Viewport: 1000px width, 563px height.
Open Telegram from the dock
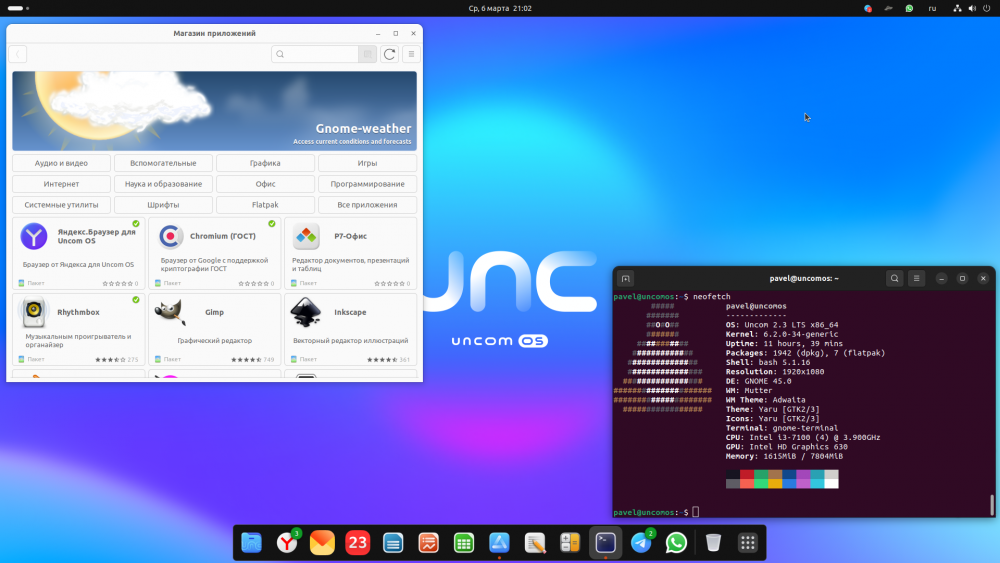coord(641,543)
